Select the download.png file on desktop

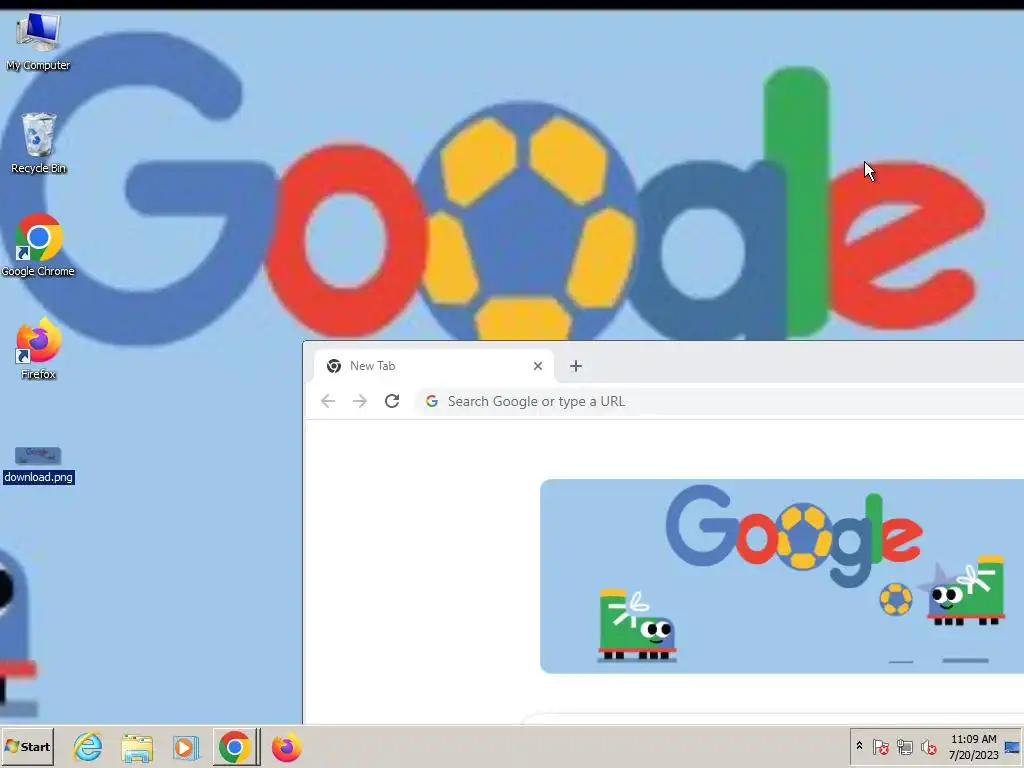coord(38,465)
